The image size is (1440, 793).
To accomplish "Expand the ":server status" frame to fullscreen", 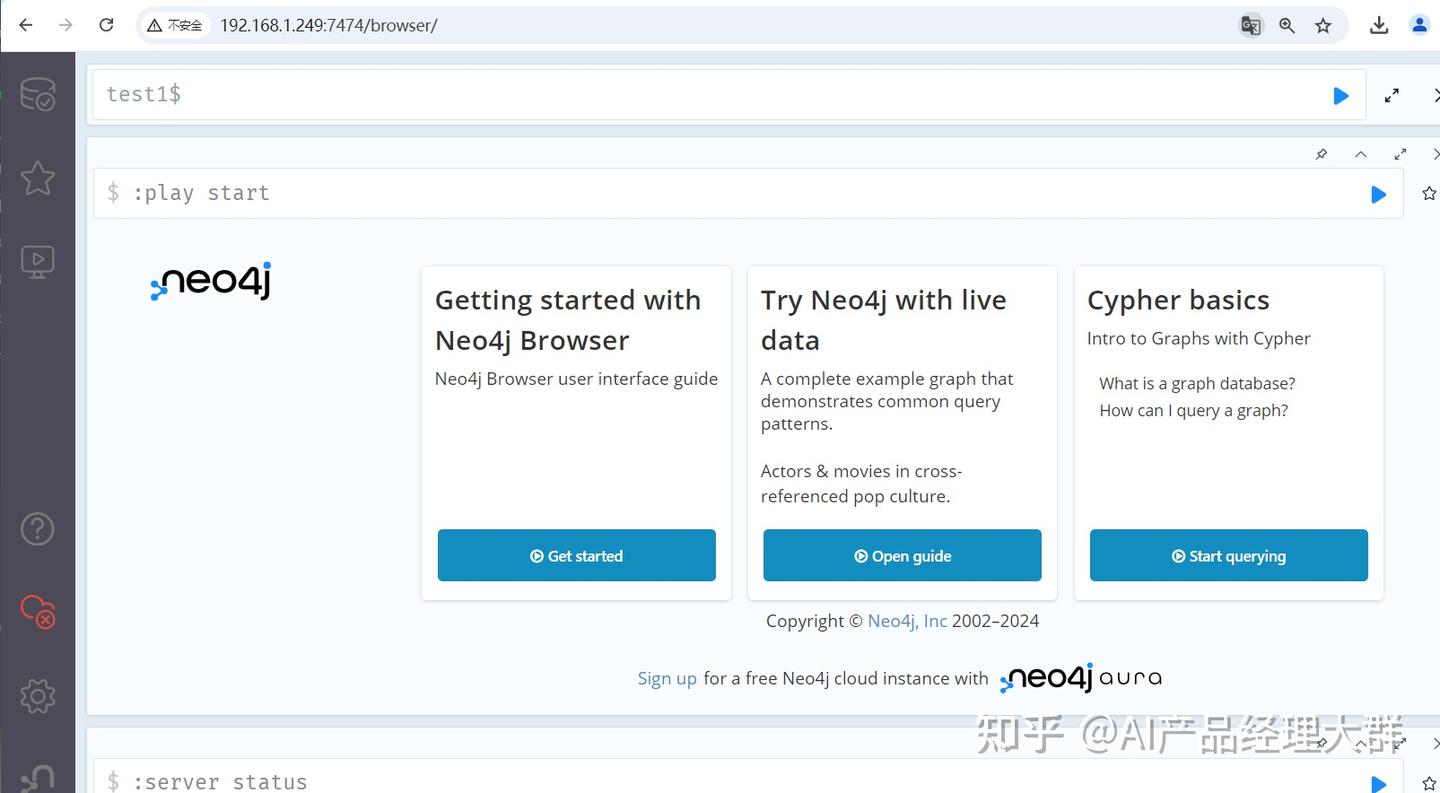I will tap(1400, 744).
